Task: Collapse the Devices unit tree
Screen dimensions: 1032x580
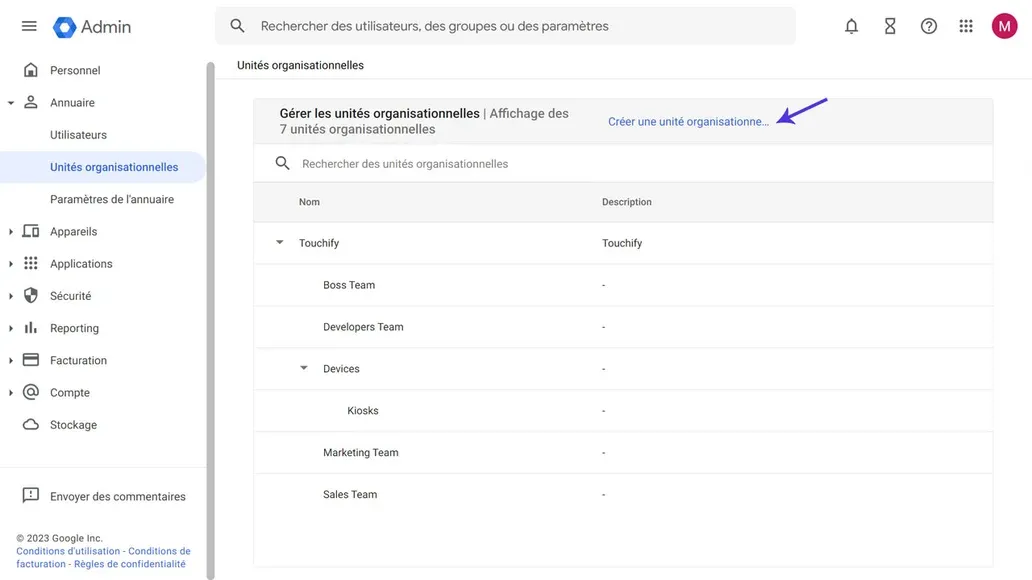Action: click(304, 368)
